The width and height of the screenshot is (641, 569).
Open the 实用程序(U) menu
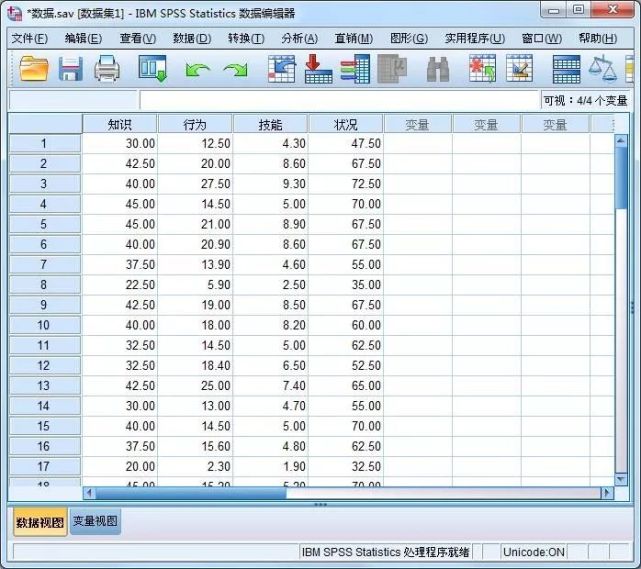click(x=475, y=38)
